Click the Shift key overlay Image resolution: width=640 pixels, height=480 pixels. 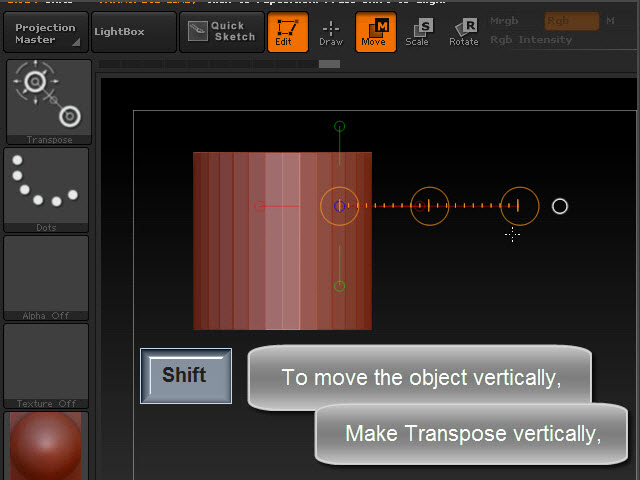[x=186, y=376]
